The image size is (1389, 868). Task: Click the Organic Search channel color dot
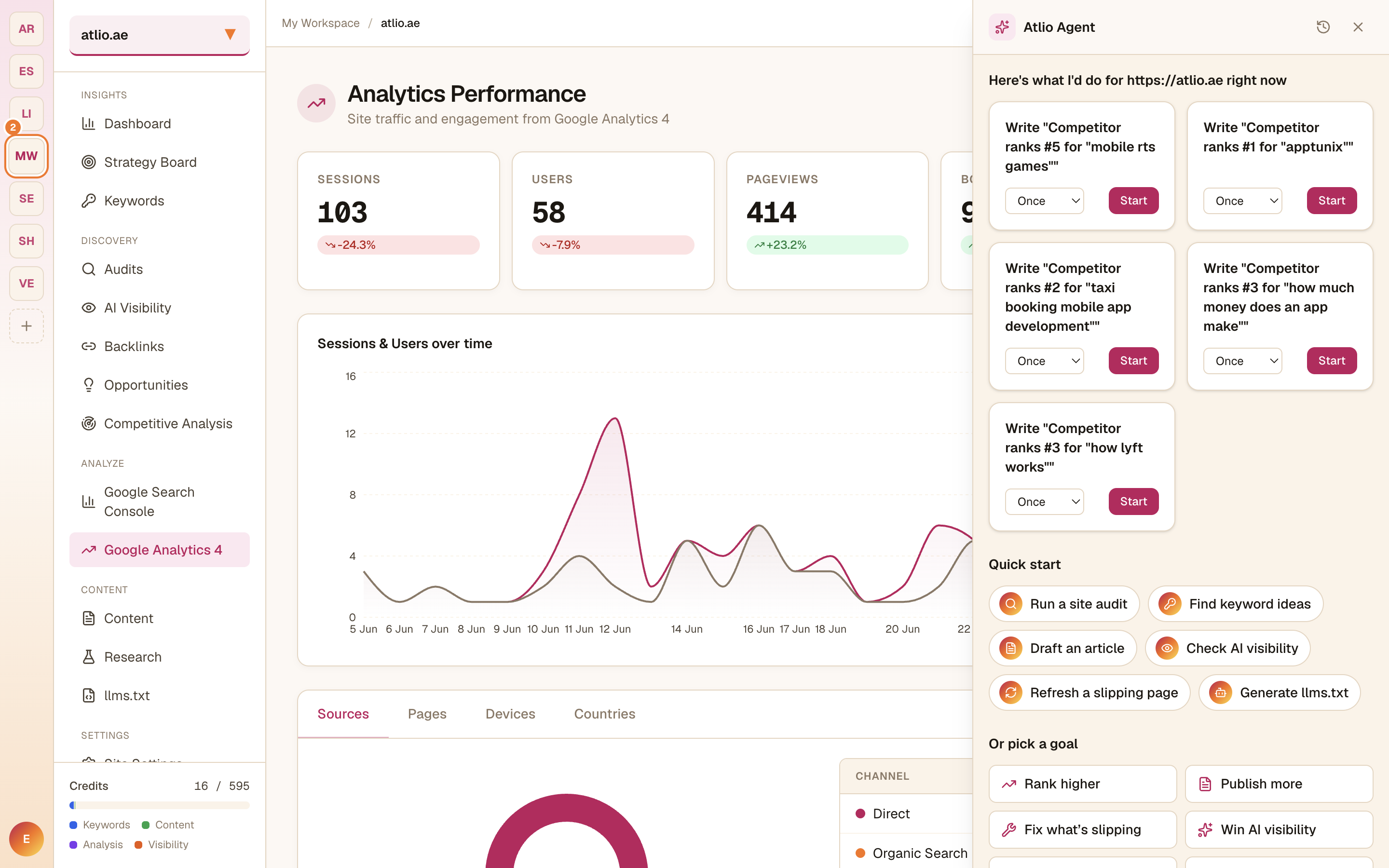(x=860, y=853)
